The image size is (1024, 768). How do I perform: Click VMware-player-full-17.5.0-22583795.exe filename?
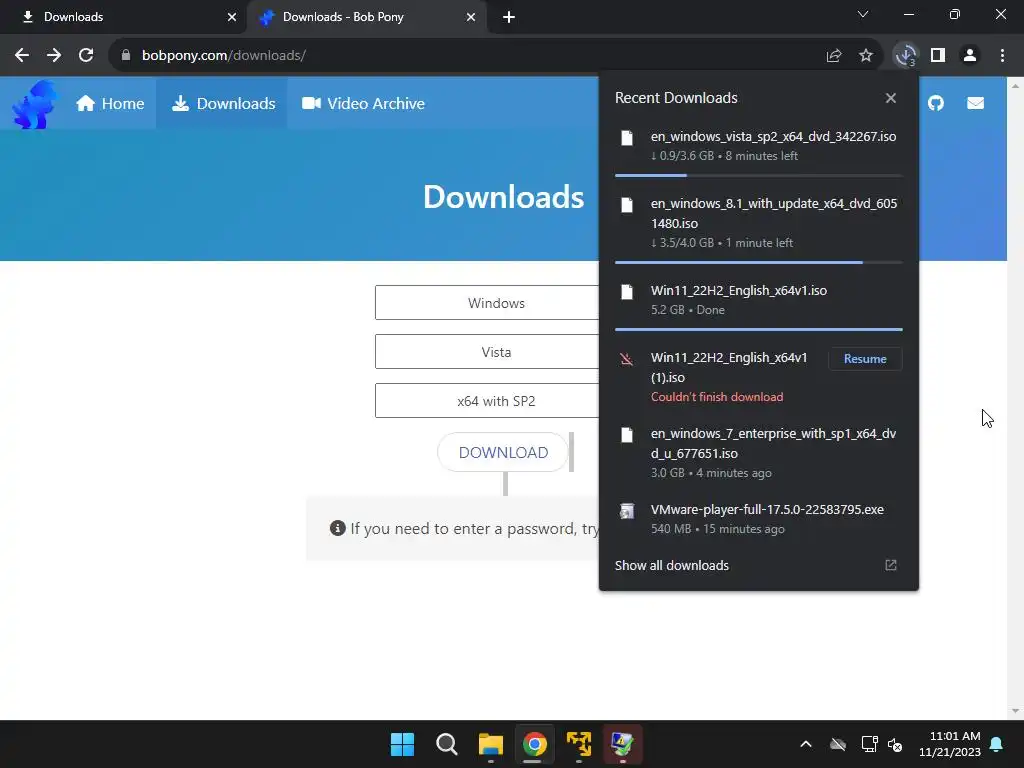[x=767, y=509]
